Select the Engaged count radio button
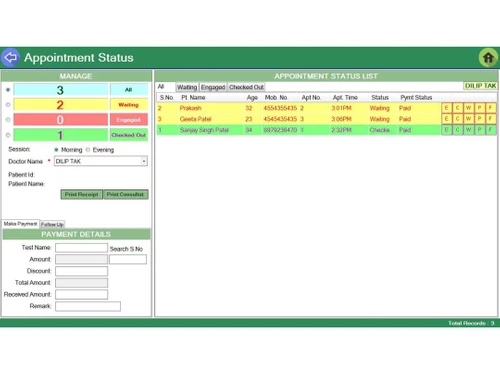The width and height of the screenshot is (500, 375). [8, 120]
